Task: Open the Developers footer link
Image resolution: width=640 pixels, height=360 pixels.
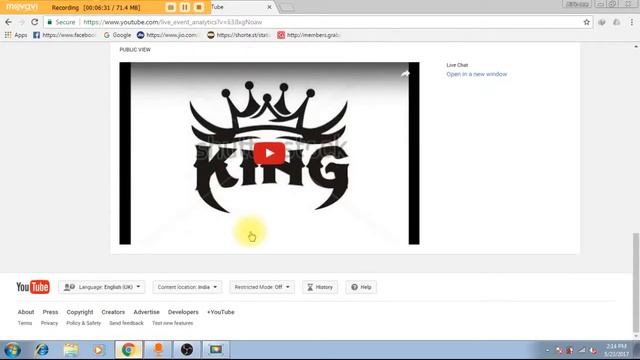Action: click(183, 312)
